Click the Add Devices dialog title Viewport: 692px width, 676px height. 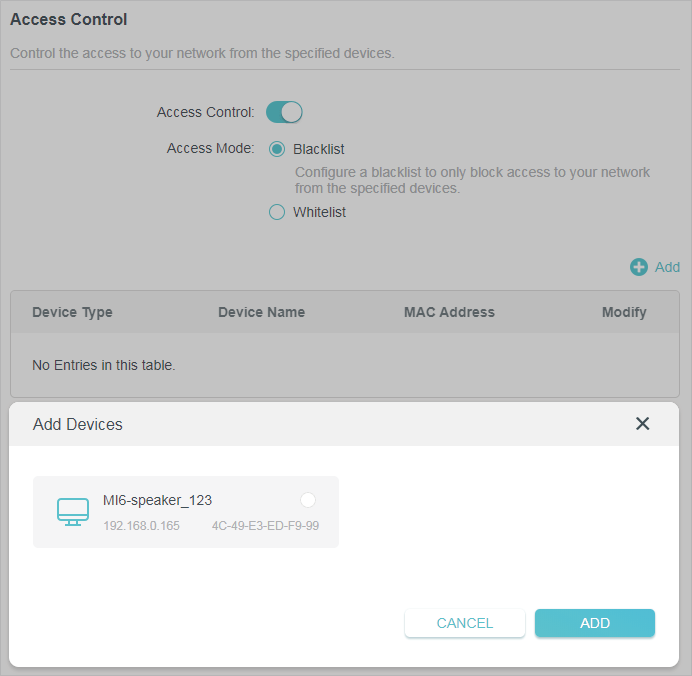click(78, 424)
